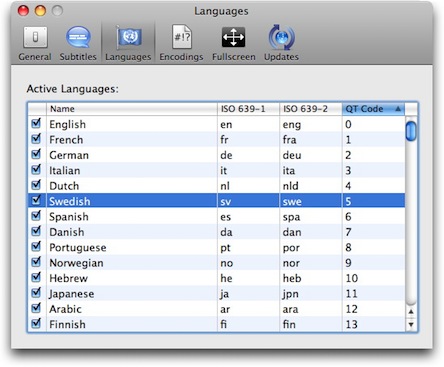
Task: Sort by the Name column header
Action: pos(132,109)
